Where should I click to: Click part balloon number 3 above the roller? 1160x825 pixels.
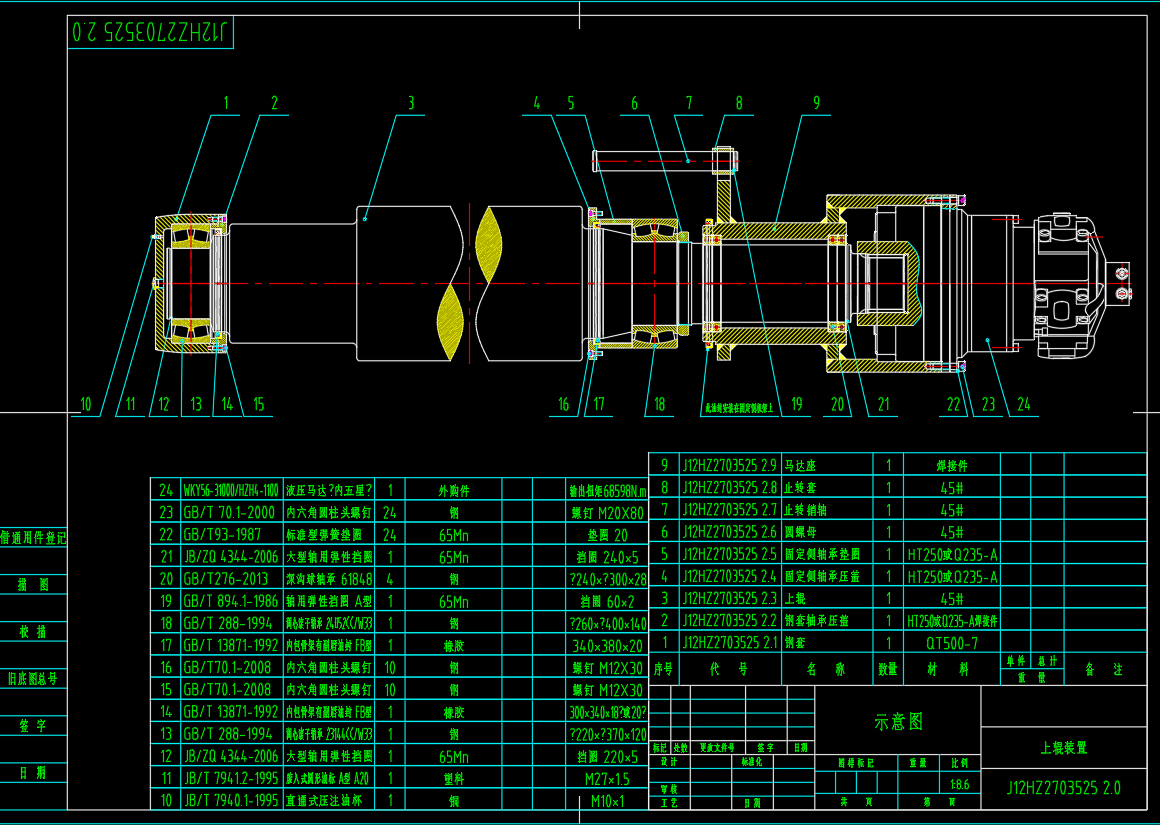(x=410, y=103)
